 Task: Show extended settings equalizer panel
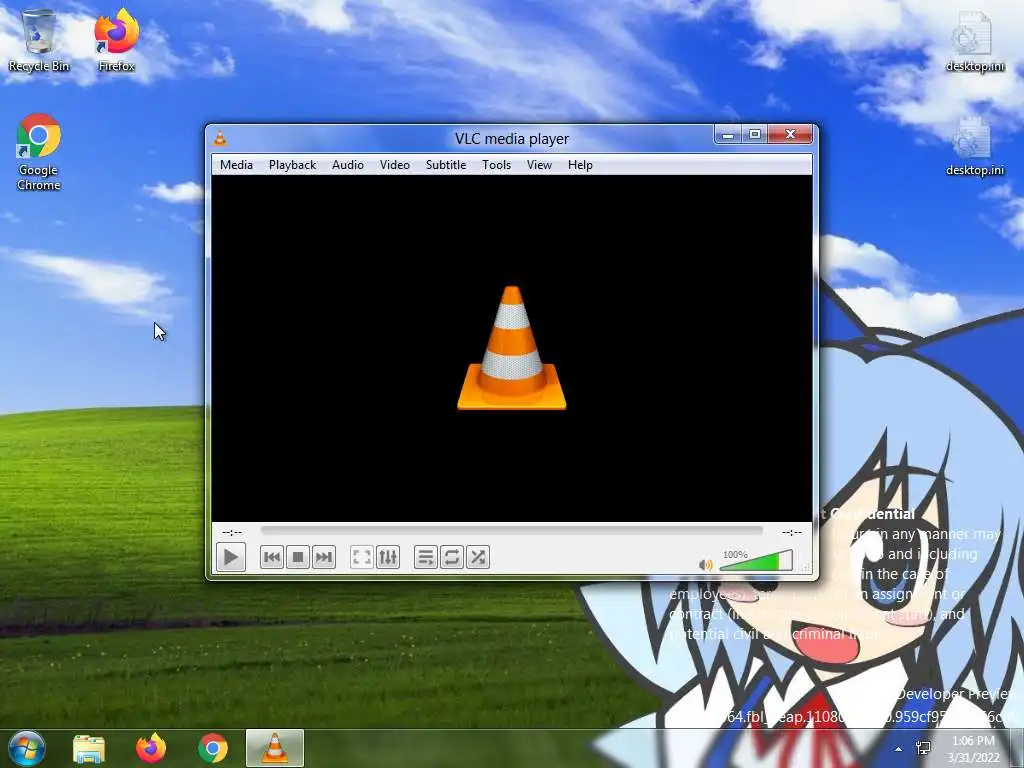pyautogui.click(x=388, y=557)
